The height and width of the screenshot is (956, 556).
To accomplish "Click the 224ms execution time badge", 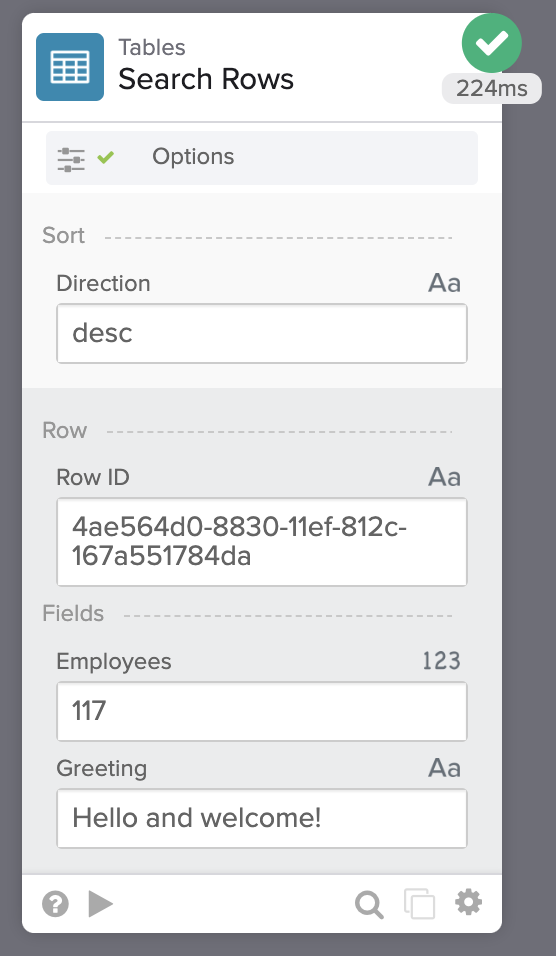I will pyautogui.click(x=491, y=88).
